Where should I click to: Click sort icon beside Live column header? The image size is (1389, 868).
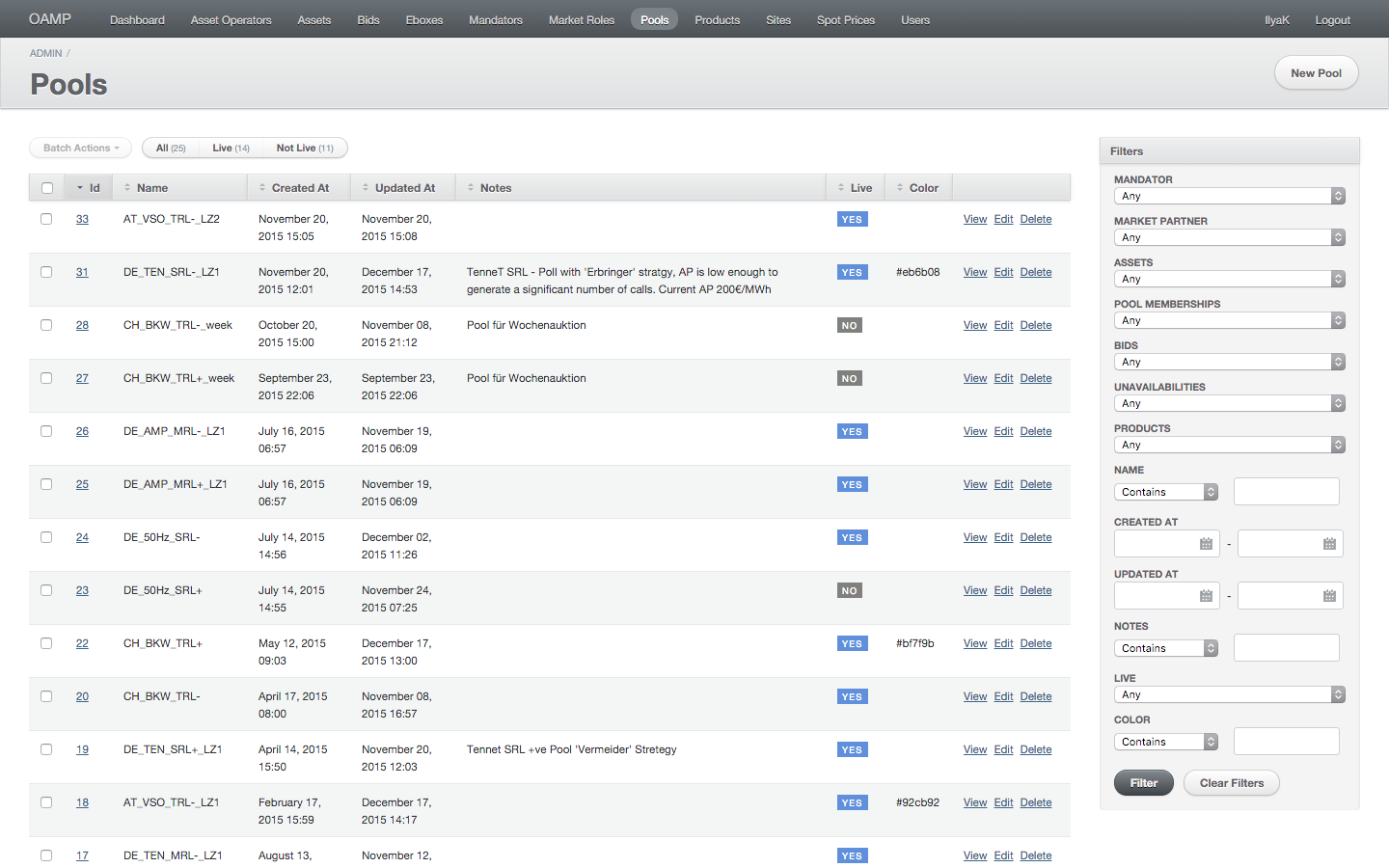click(x=841, y=188)
